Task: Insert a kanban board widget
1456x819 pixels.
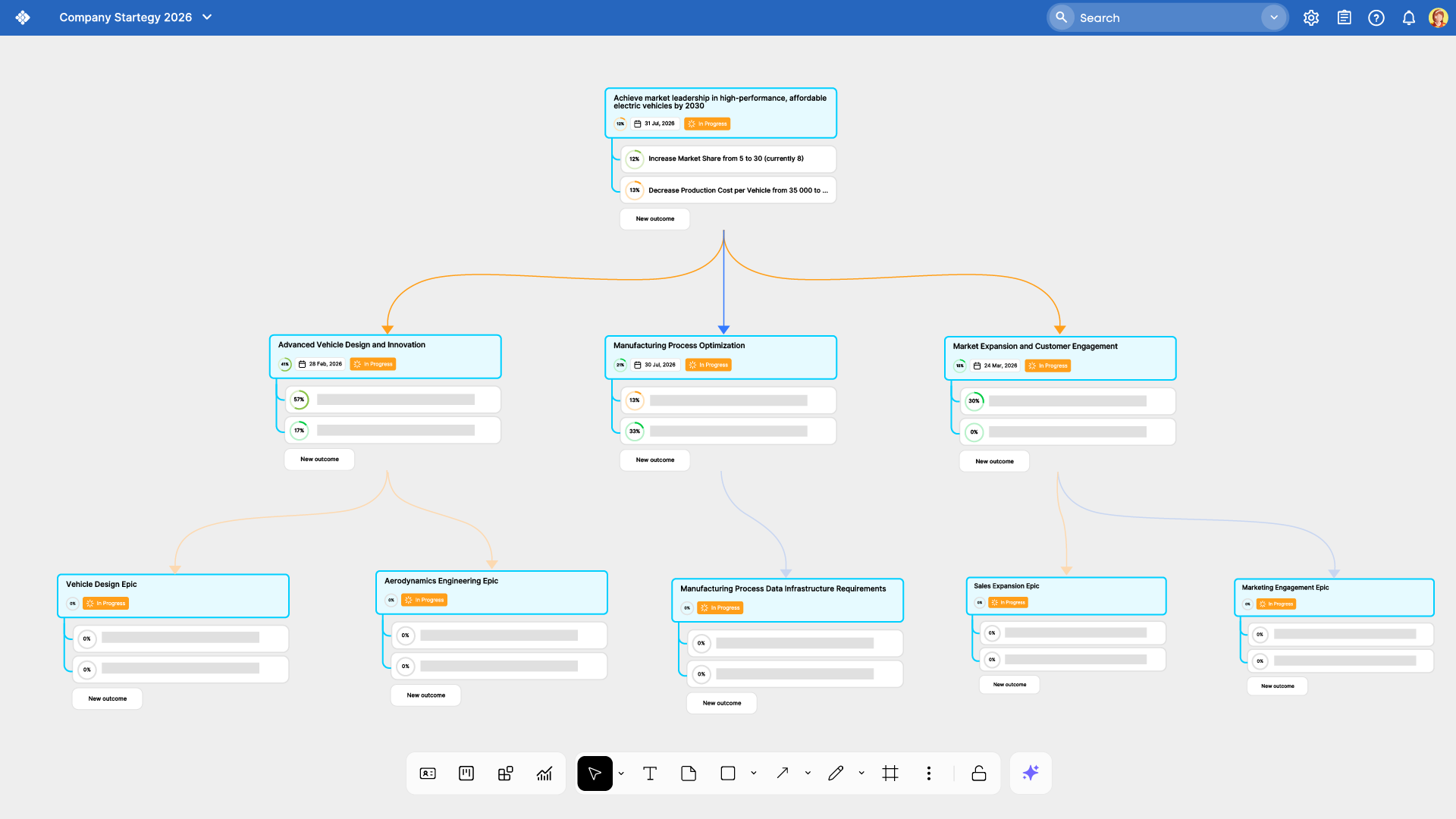Action: (466, 773)
